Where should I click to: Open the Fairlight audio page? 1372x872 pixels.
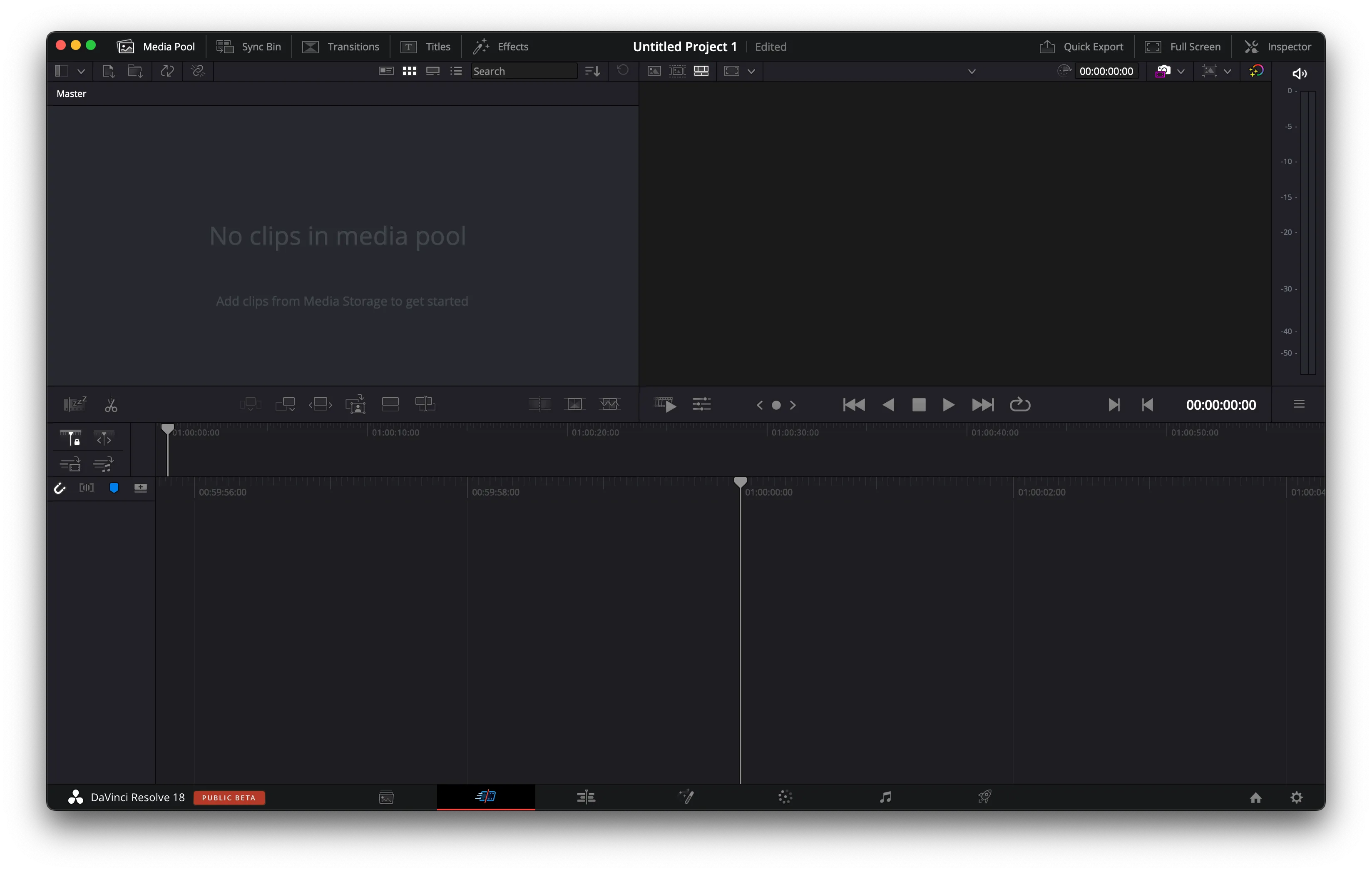885,797
